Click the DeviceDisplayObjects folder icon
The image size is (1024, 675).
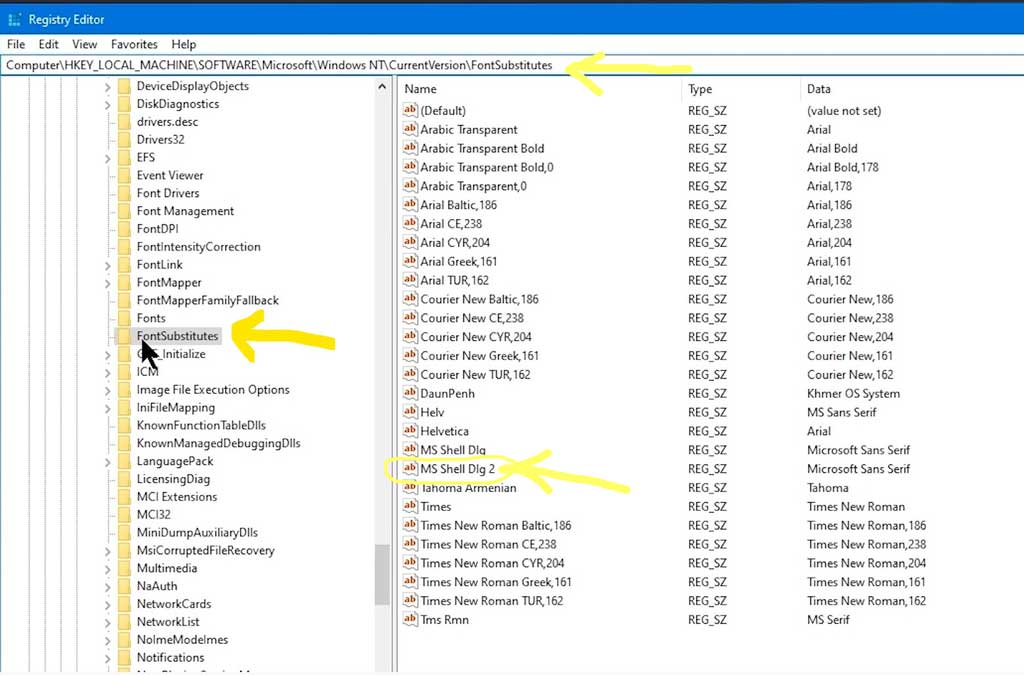124,86
